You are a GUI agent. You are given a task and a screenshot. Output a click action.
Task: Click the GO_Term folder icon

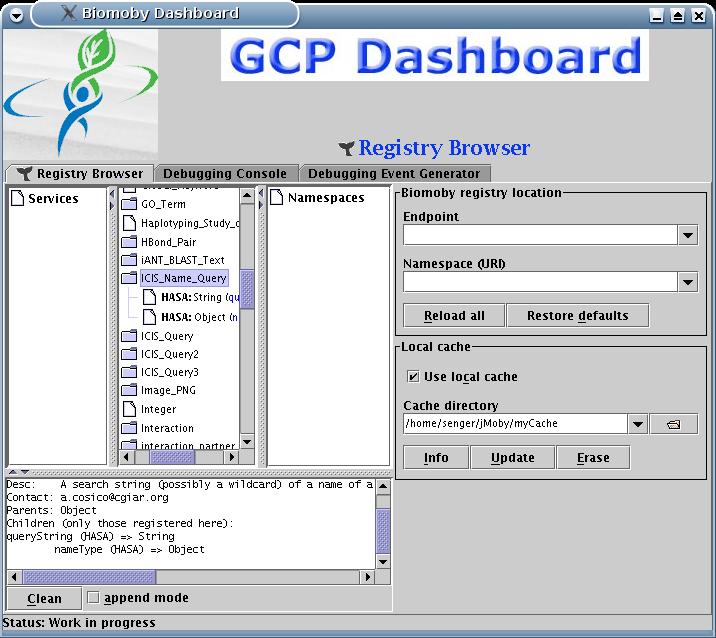[129, 204]
